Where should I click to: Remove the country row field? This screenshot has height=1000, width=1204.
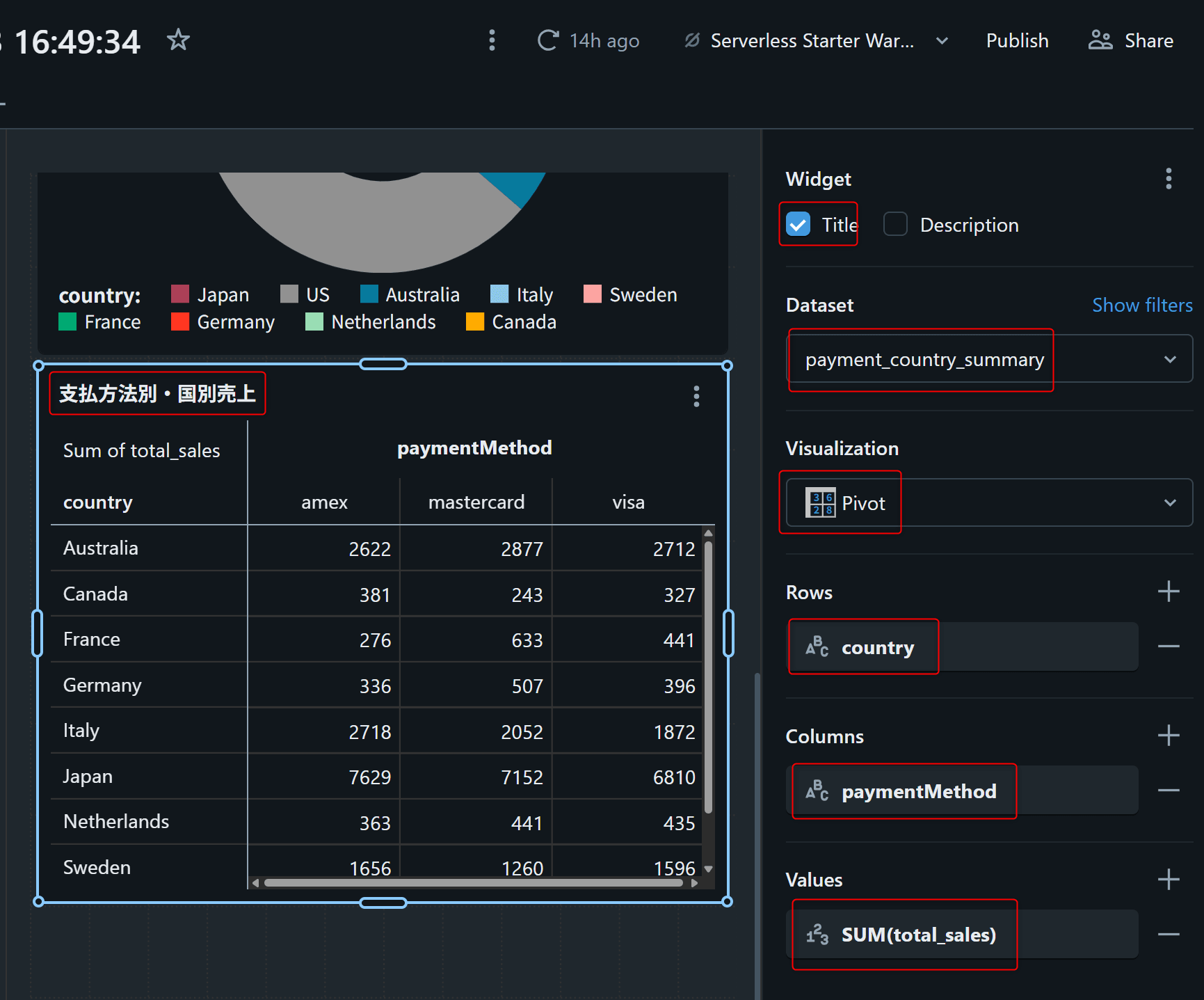[x=1169, y=647]
